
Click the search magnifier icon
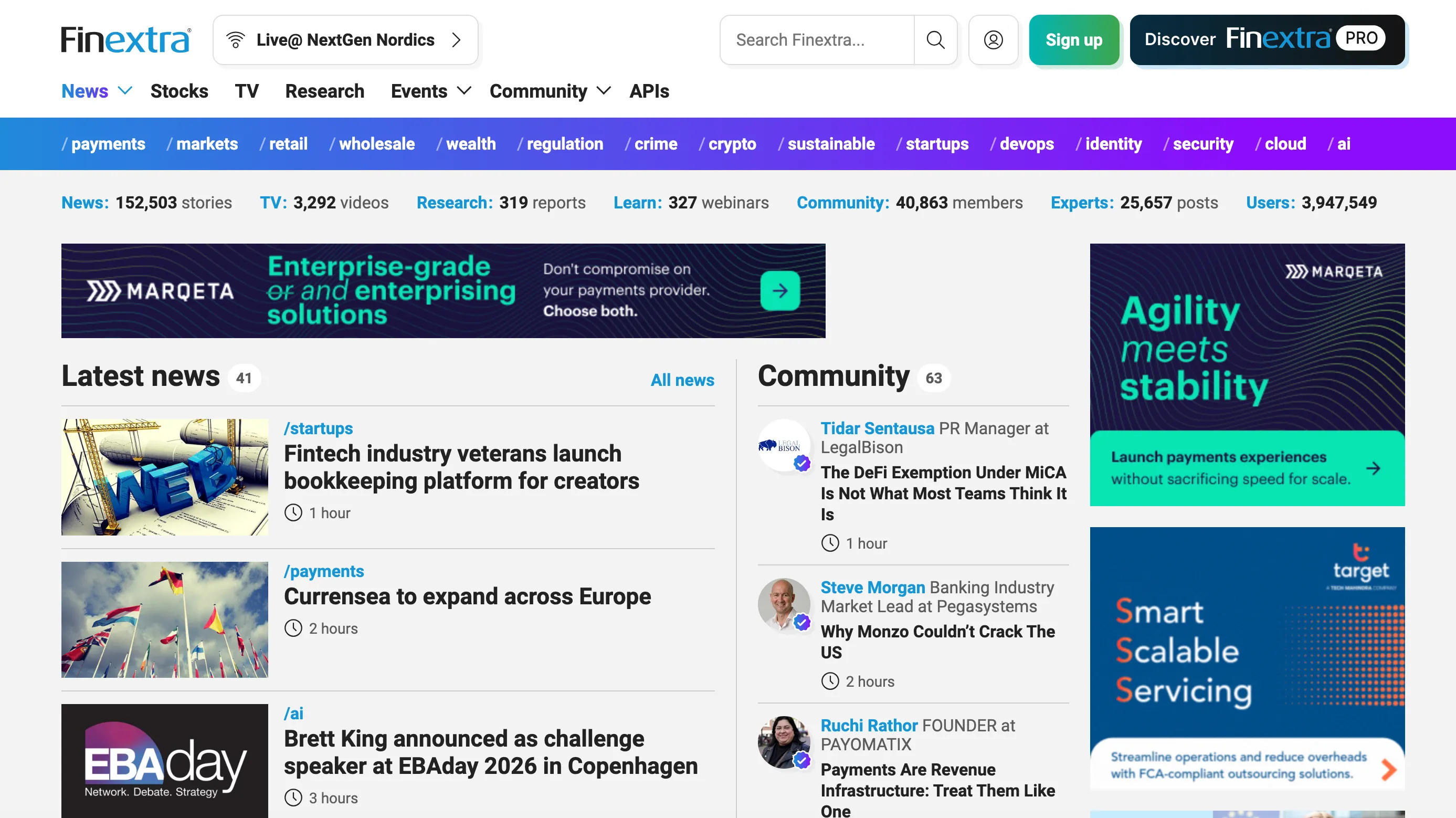(935, 39)
